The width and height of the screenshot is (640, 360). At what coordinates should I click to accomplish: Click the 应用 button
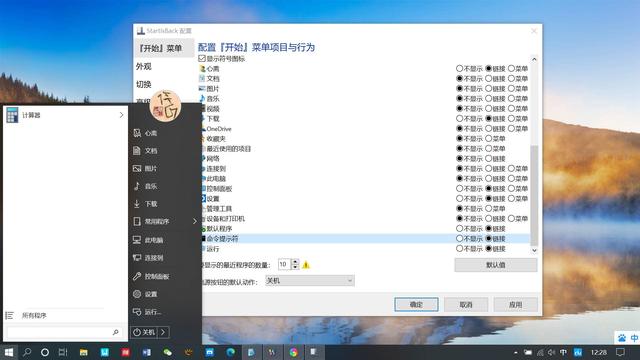[516, 304]
